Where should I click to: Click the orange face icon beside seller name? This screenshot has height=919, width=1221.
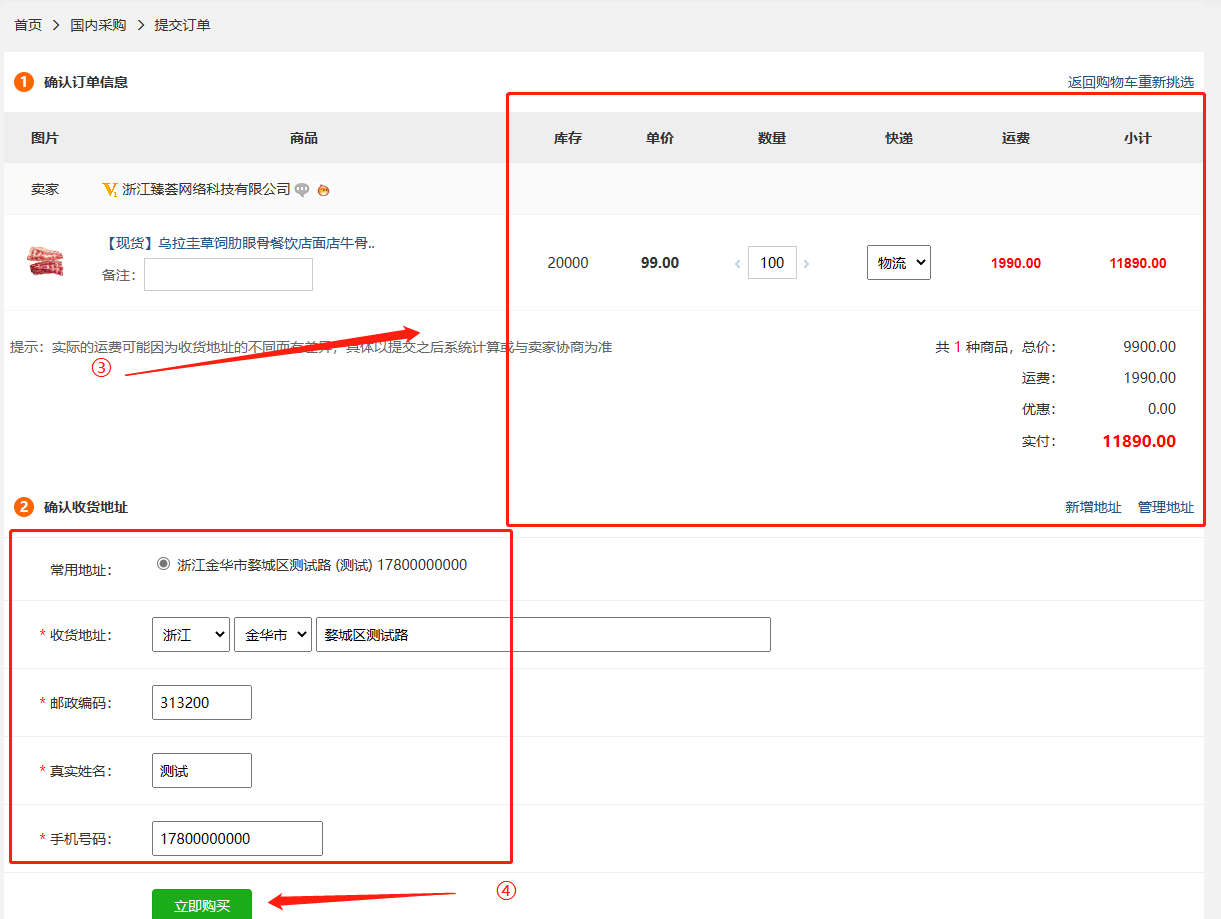[323, 190]
